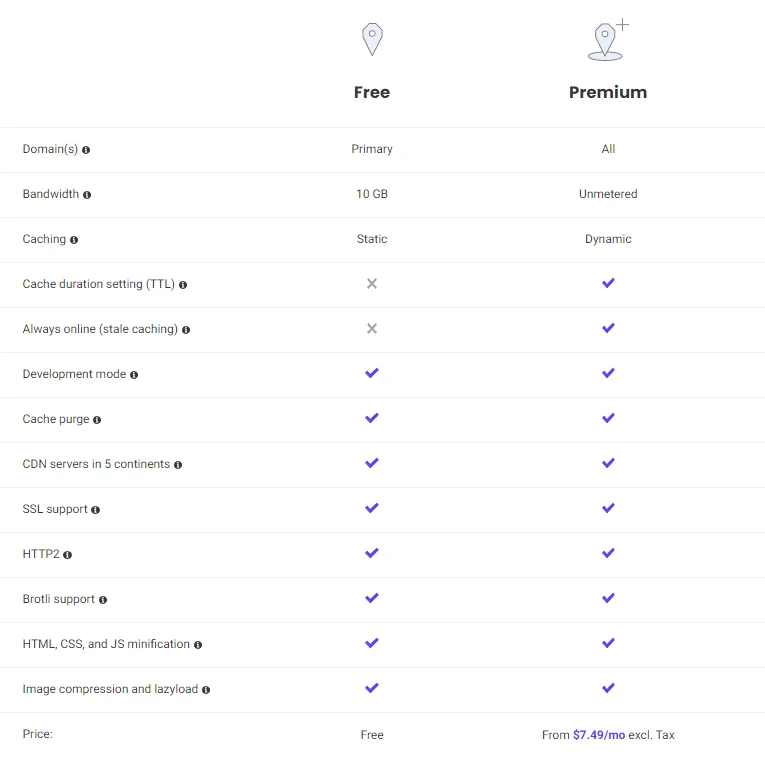Show the Development mode info tooltip icon
The width and height of the screenshot is (765, 757).
click(x=134, y=375)
